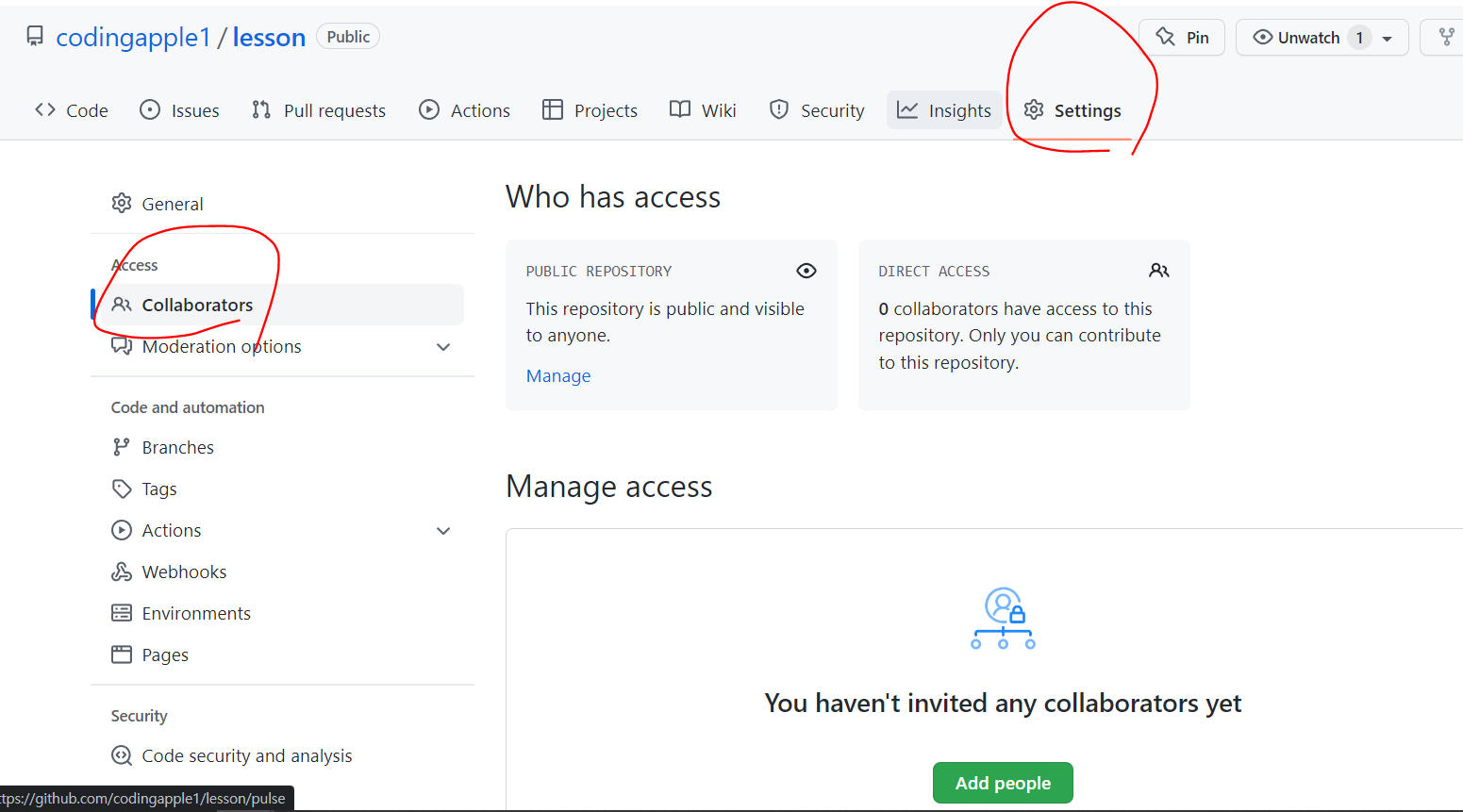Click the Public visibility badge
Screen dimensions: 1463x812
click(348, 37)
